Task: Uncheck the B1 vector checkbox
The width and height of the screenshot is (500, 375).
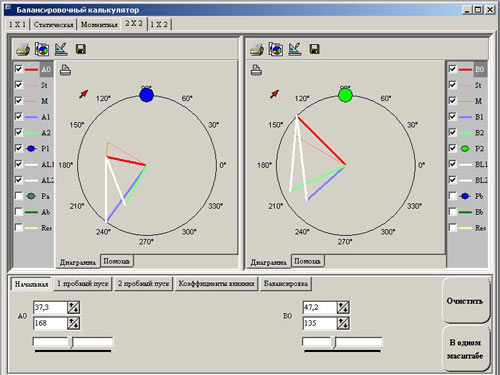Action: coord(452,116)
